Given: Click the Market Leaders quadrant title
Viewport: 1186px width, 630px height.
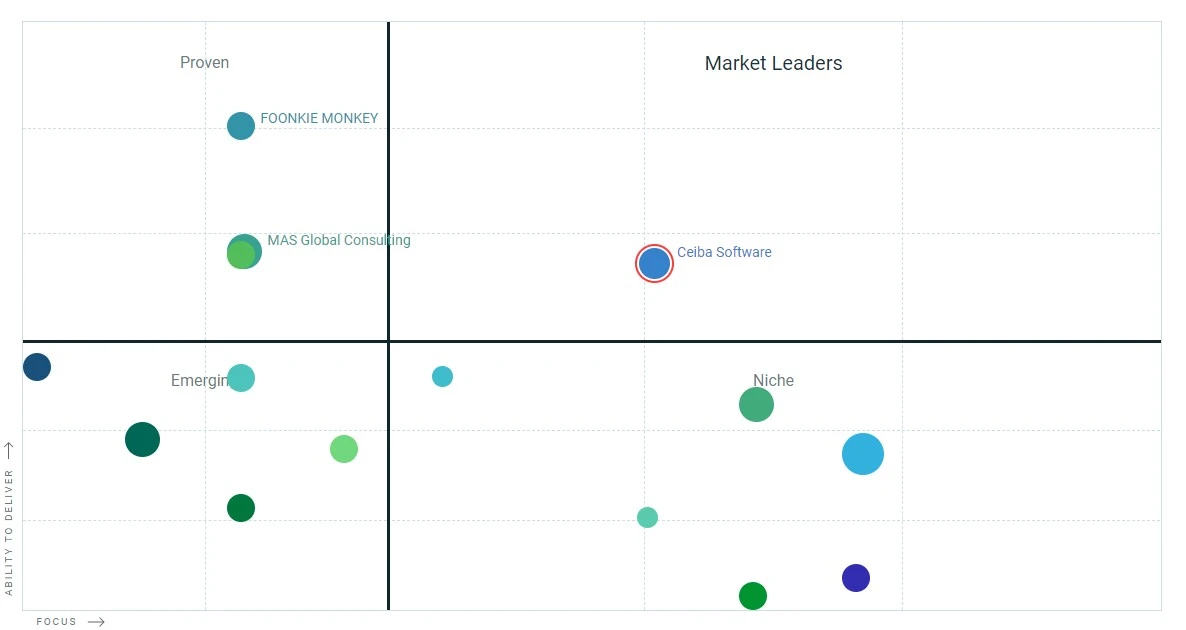Looking at the screenshot, I should click(773, 63).
